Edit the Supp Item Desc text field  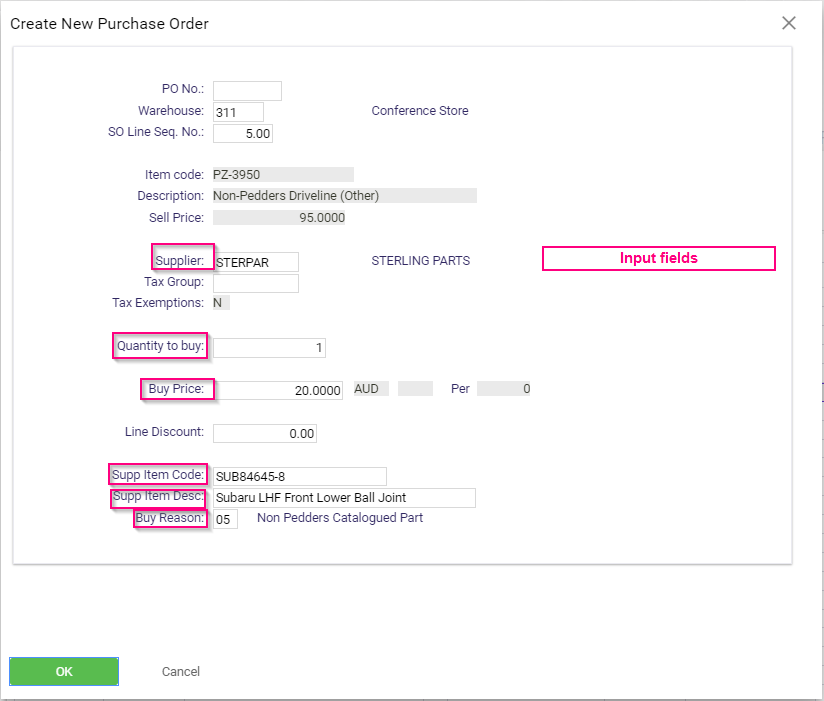point(344,498)
